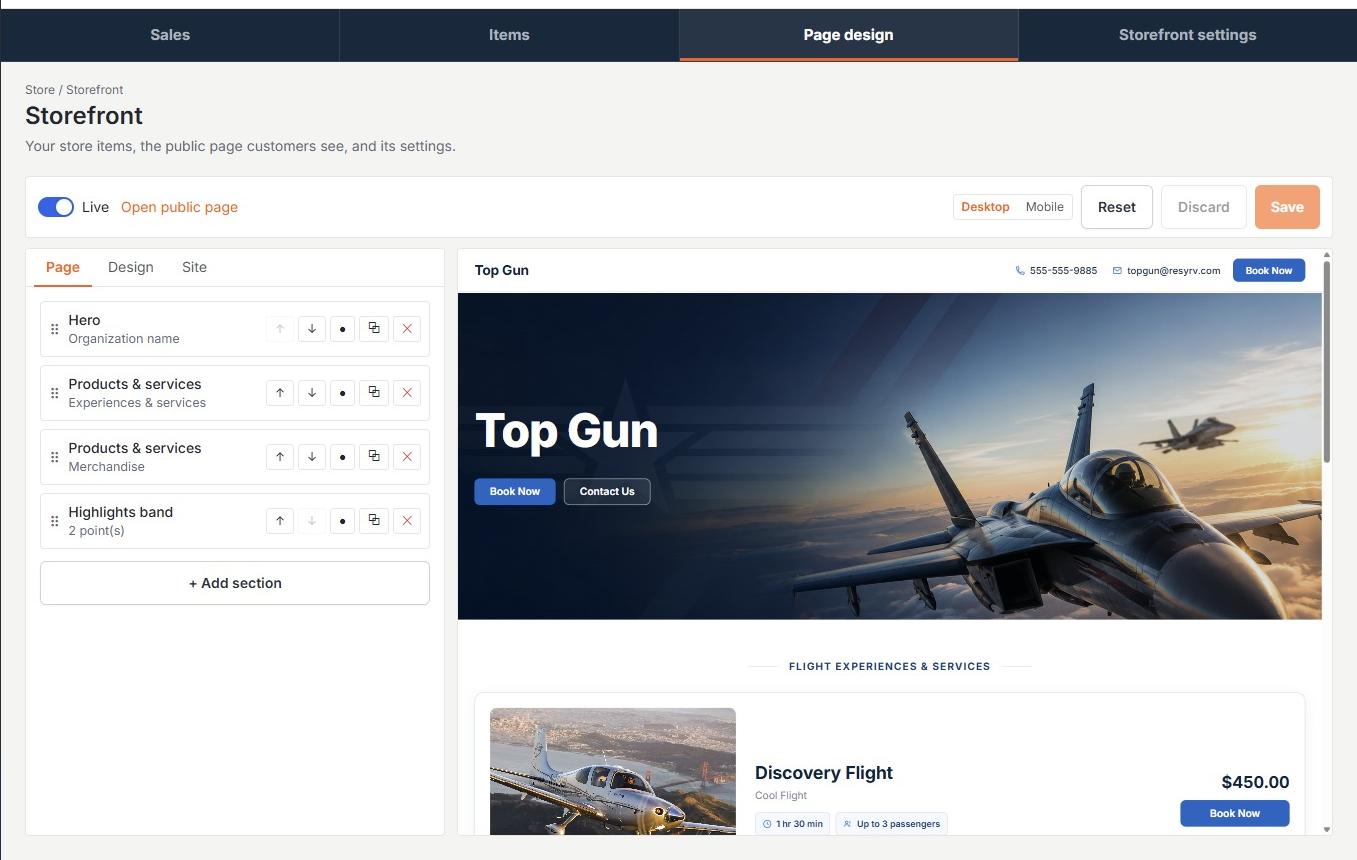This screenshot has width=1357, height=860.
Task: Open the Sales tab
Action: coord(170,35)
